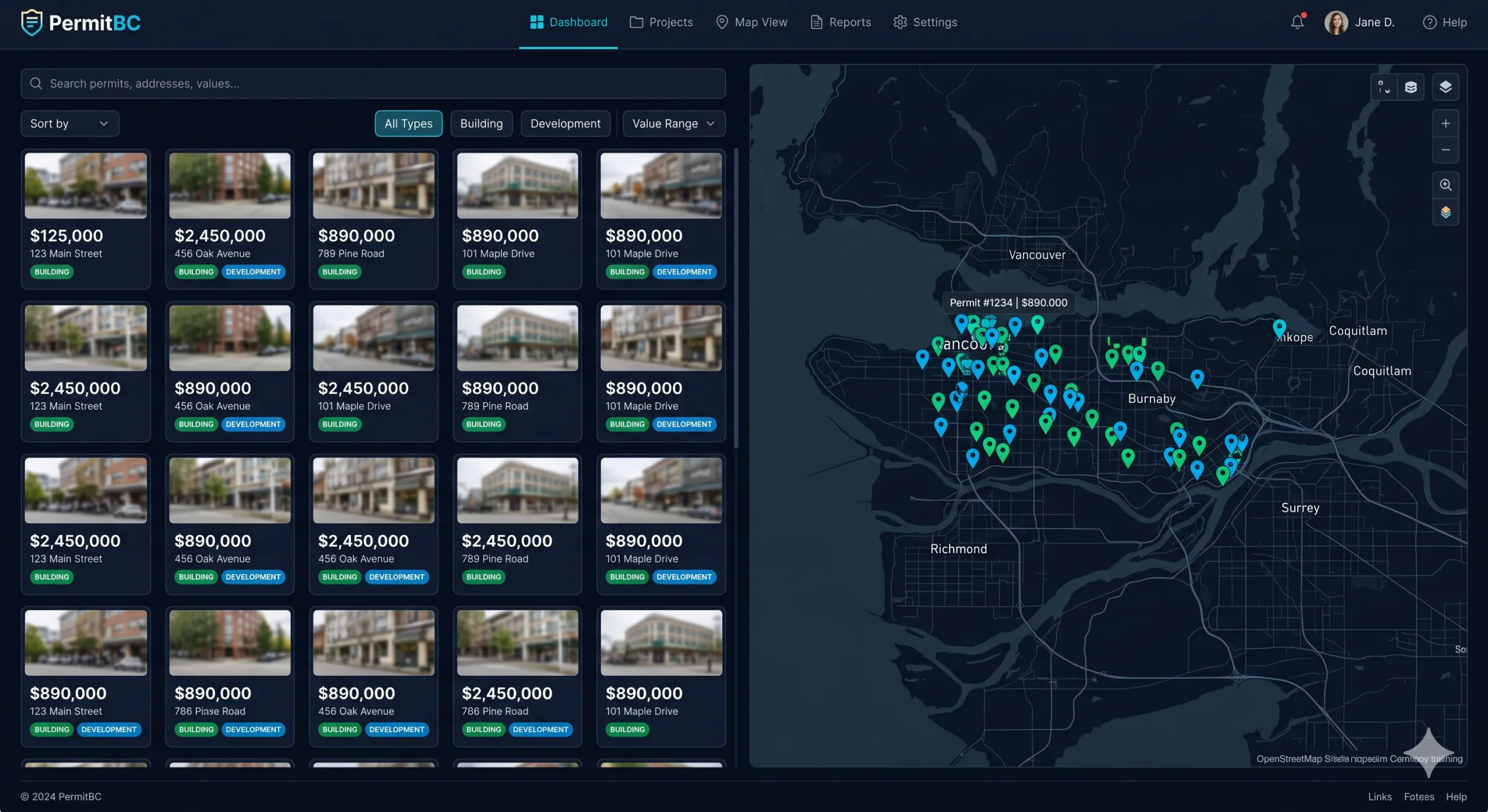Toggle the Development filter chip

point(565,123)
